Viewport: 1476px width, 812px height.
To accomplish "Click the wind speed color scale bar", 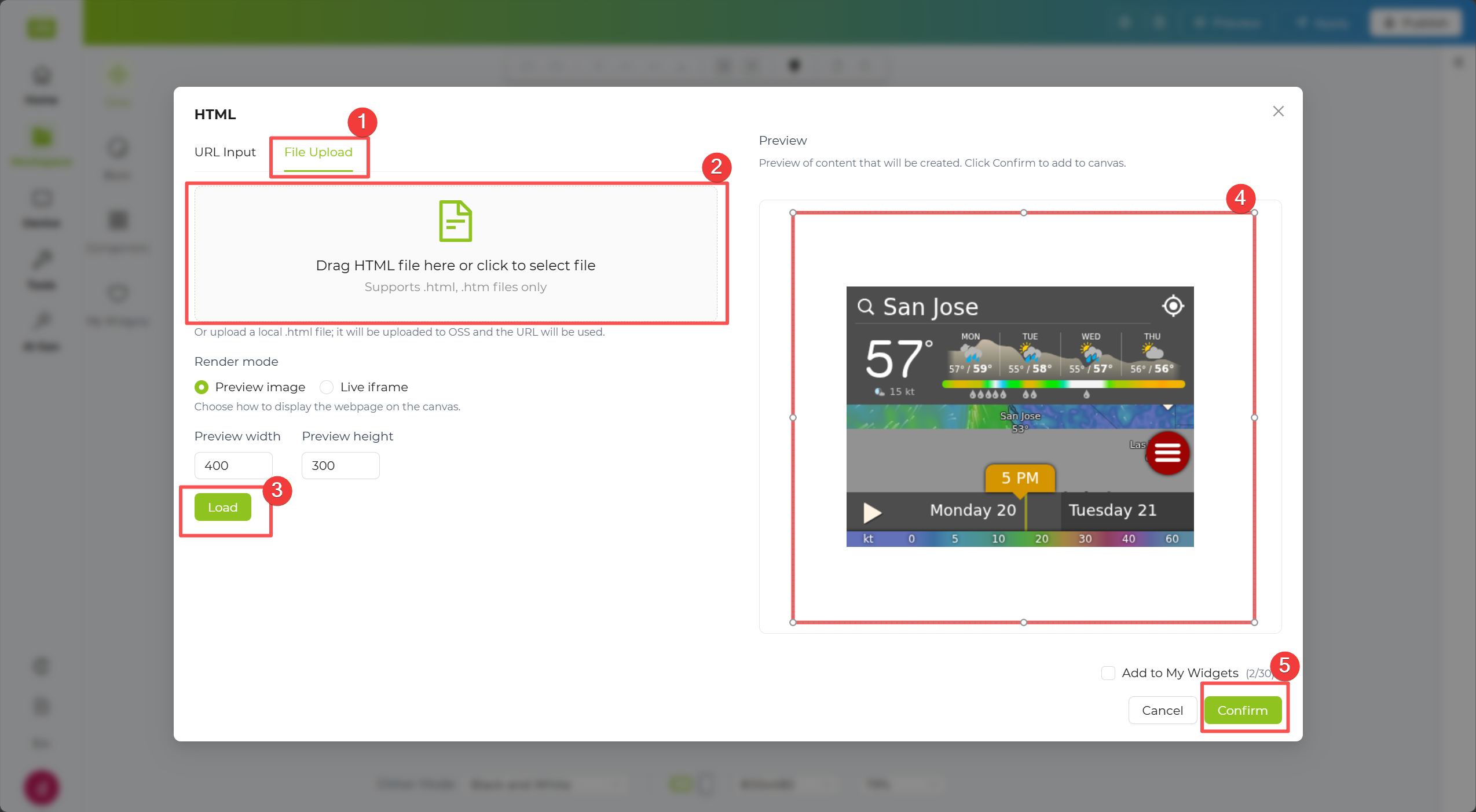I will coord(1020,539).
